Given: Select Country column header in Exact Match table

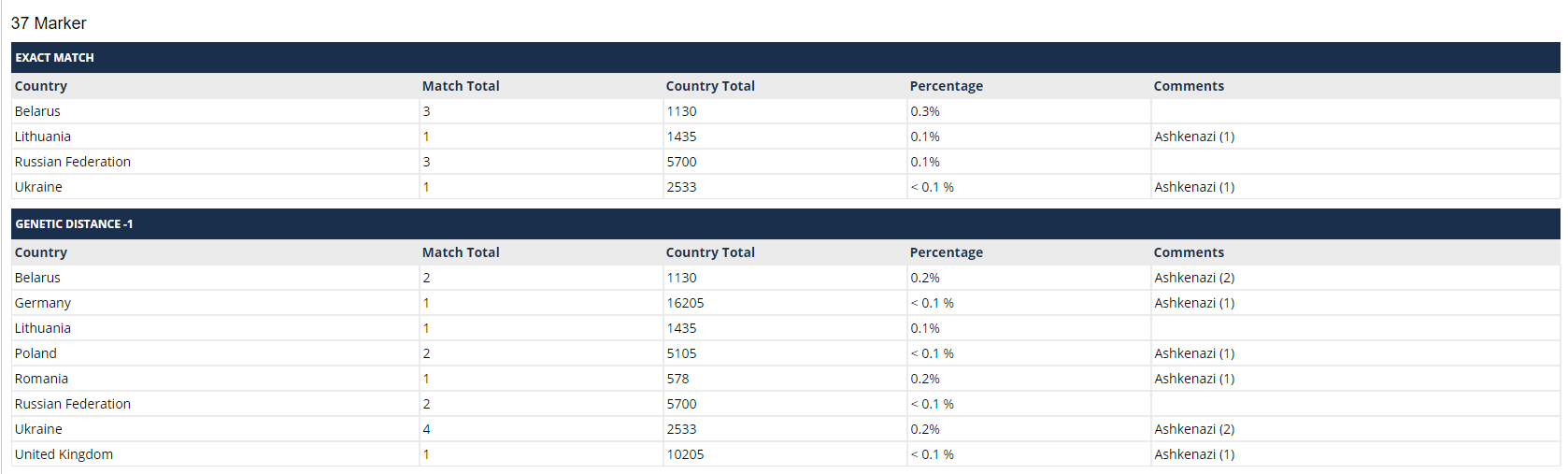Looking at the screenshot, I should click(x=41, y=86).
